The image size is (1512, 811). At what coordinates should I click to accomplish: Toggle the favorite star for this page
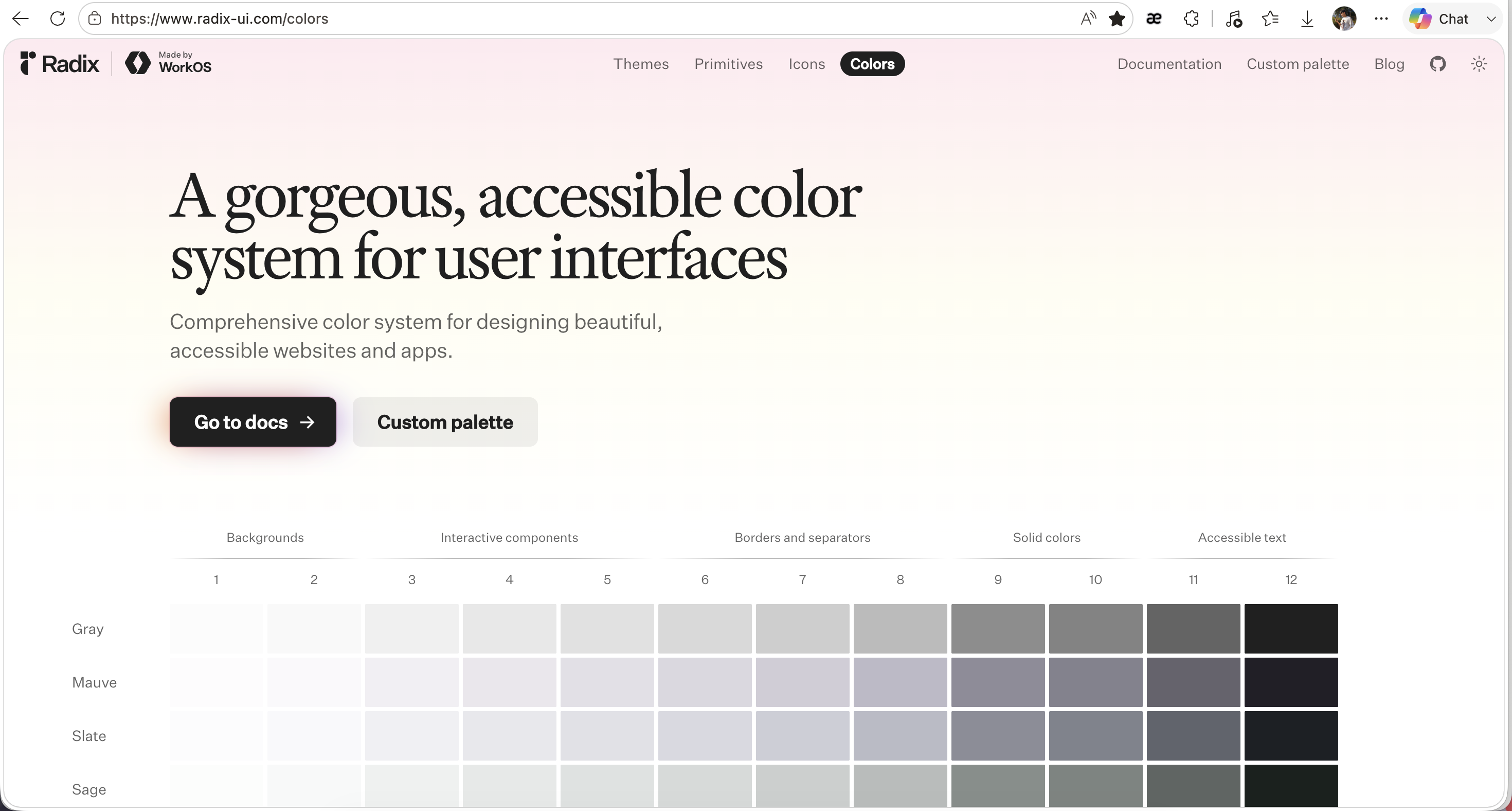(1117, 19)
